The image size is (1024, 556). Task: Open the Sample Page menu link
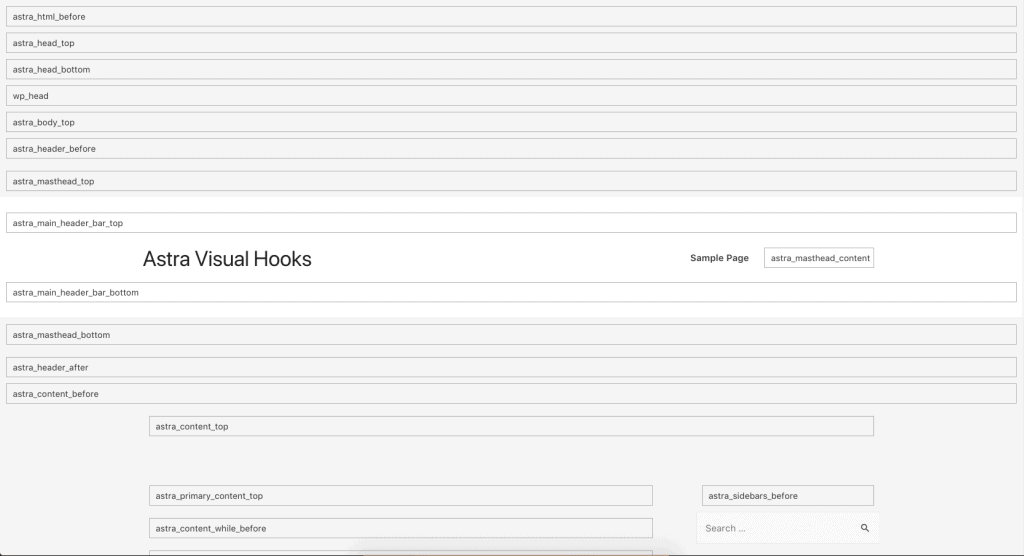click(x=719, y=258)
